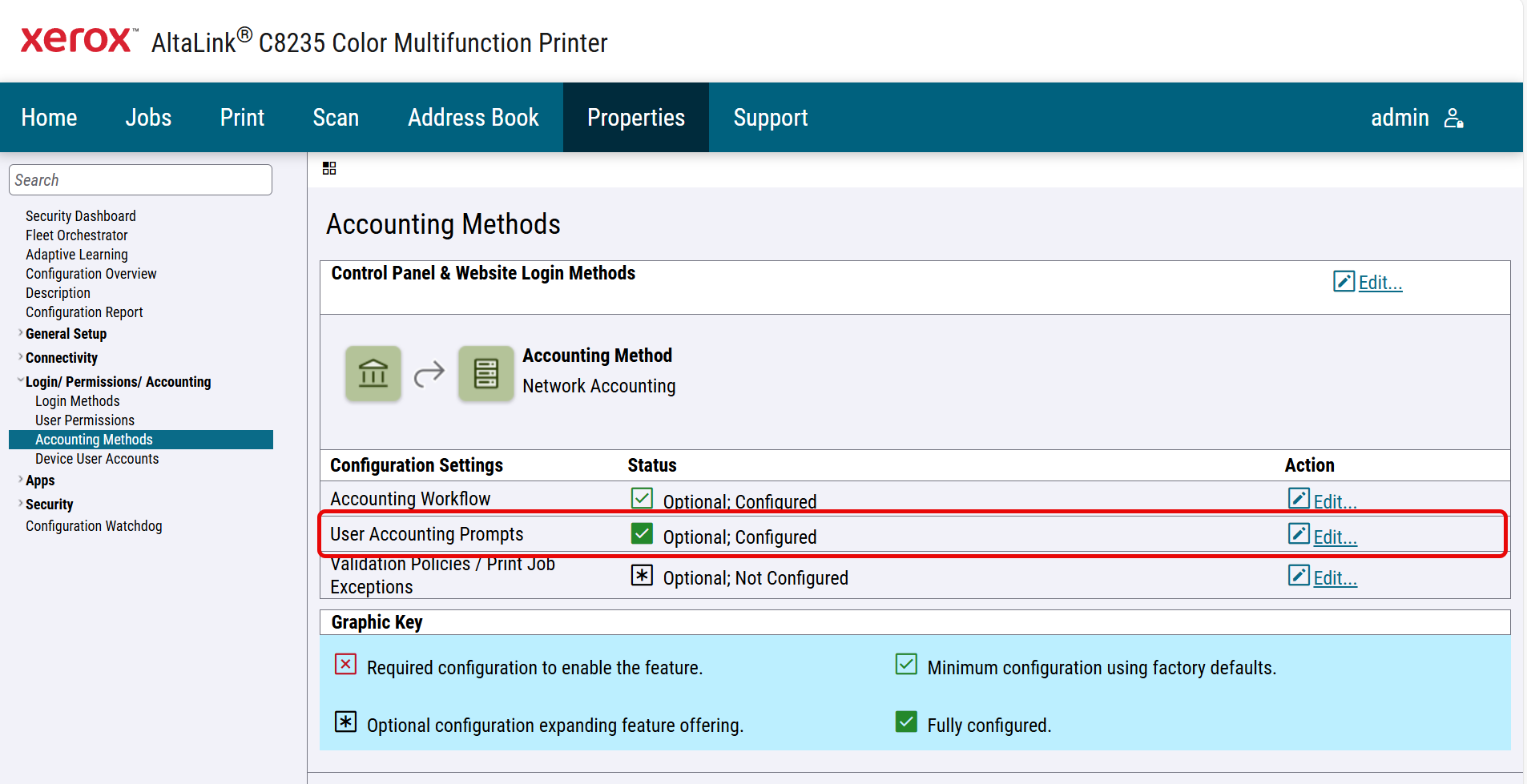1527x784 pixels.
Task: Click the pencil icon in Validation Policies row
Action: point(1299,576)
